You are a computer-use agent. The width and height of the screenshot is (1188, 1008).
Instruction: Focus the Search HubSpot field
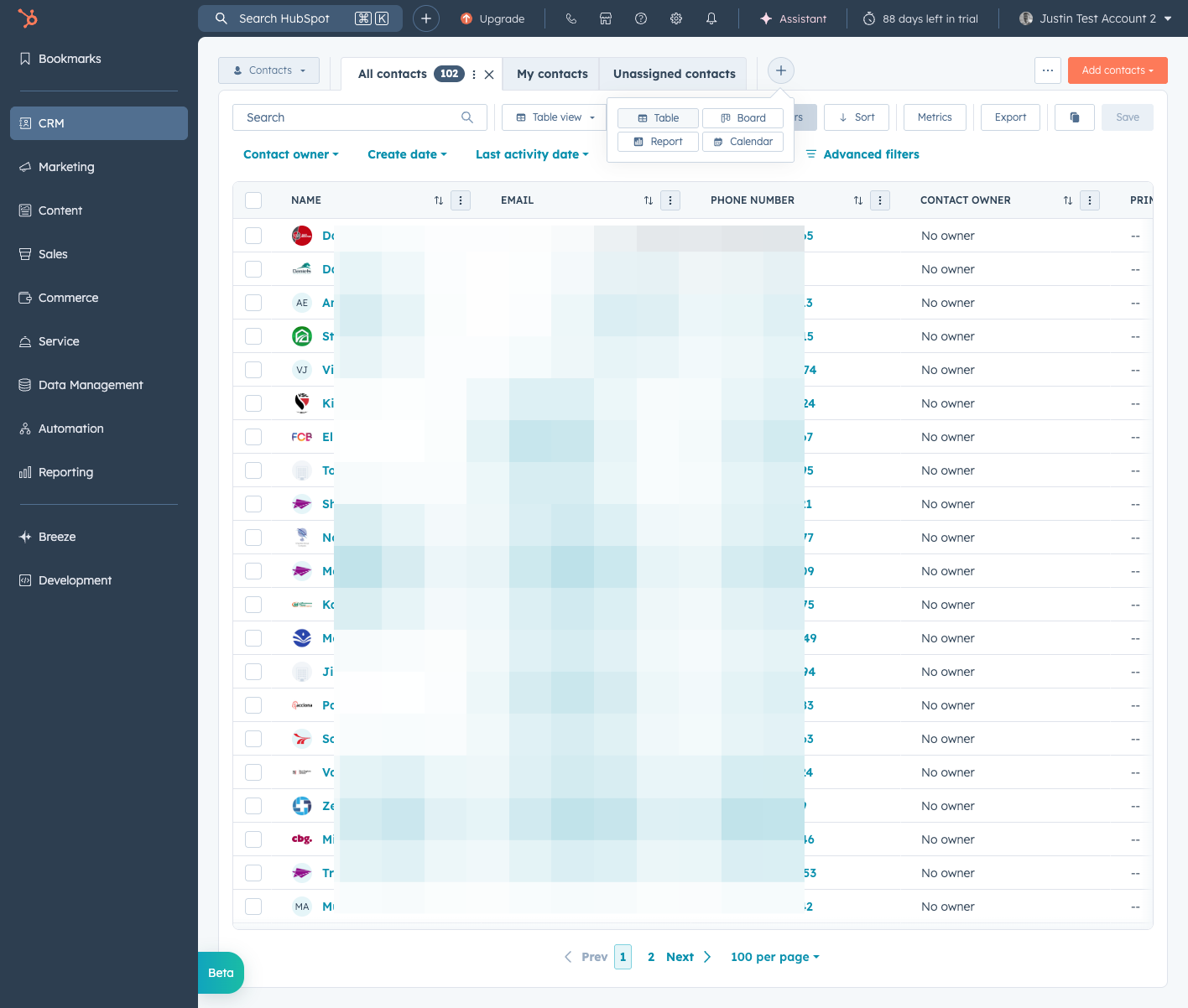300,18
